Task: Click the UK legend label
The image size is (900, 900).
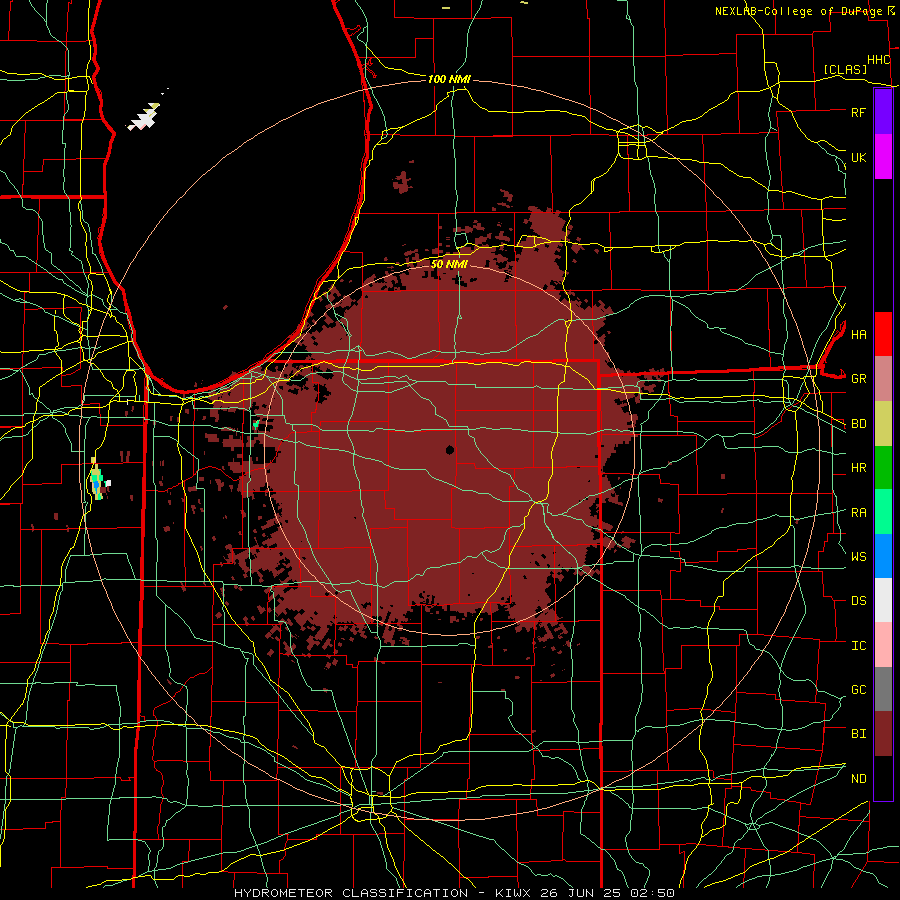Action: (x=858, y=157)
